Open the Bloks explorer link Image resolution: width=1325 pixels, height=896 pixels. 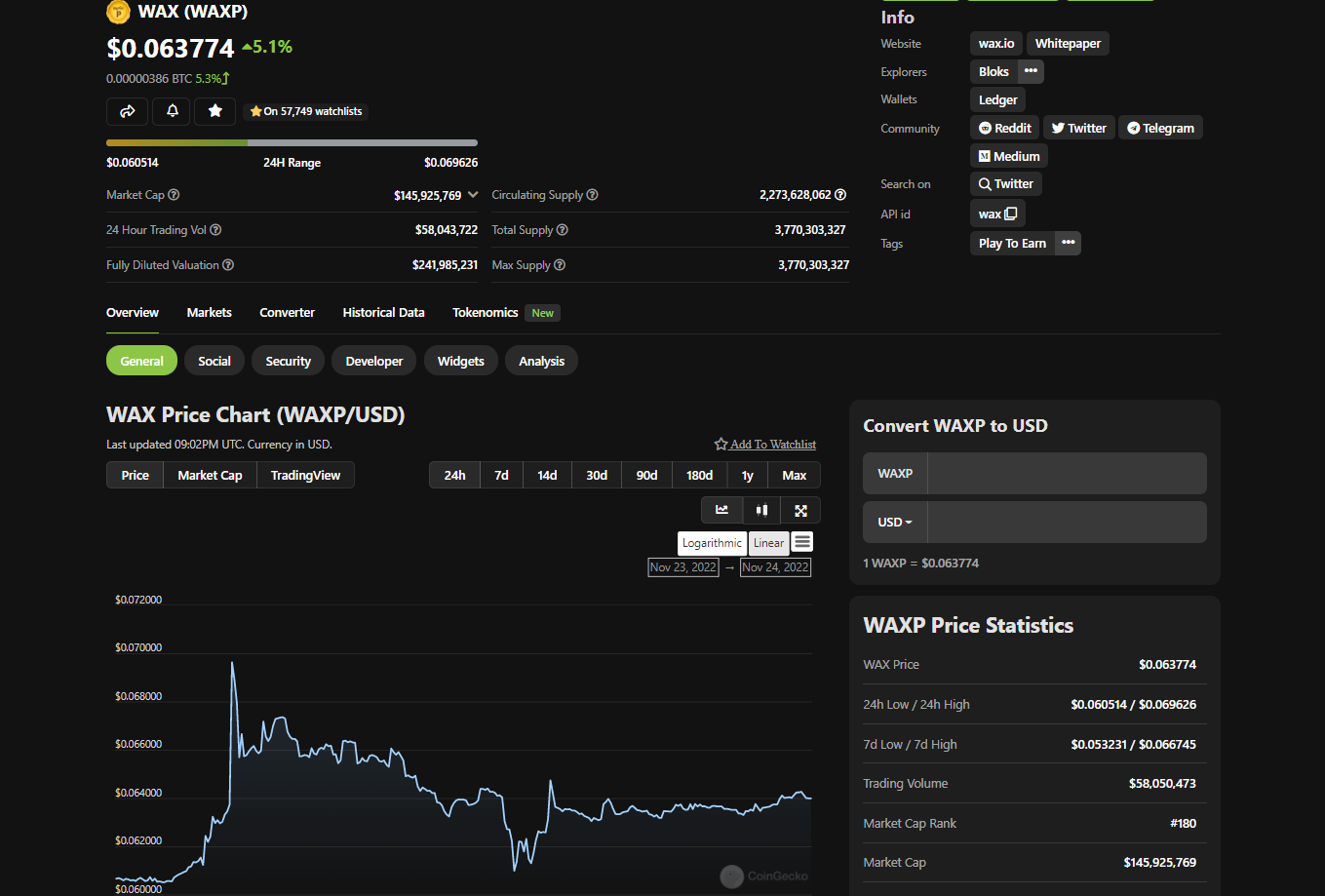[x=994, y=71]
